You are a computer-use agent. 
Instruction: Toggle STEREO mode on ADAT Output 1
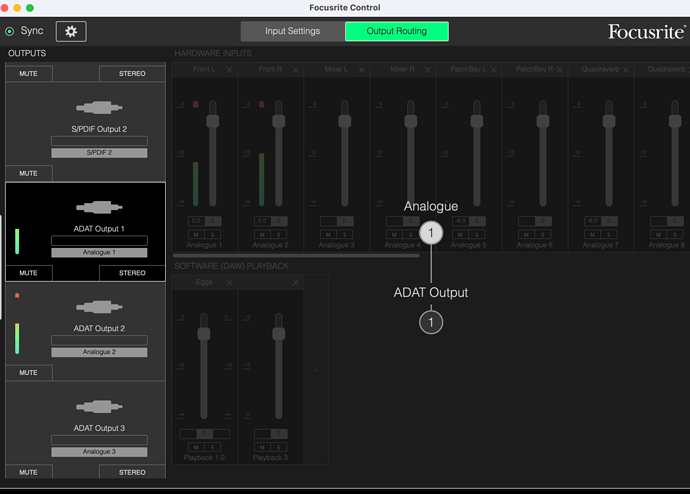coord(132,273)
